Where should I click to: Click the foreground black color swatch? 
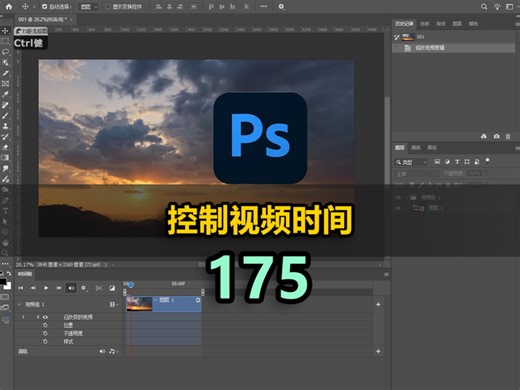coord(3,282)
